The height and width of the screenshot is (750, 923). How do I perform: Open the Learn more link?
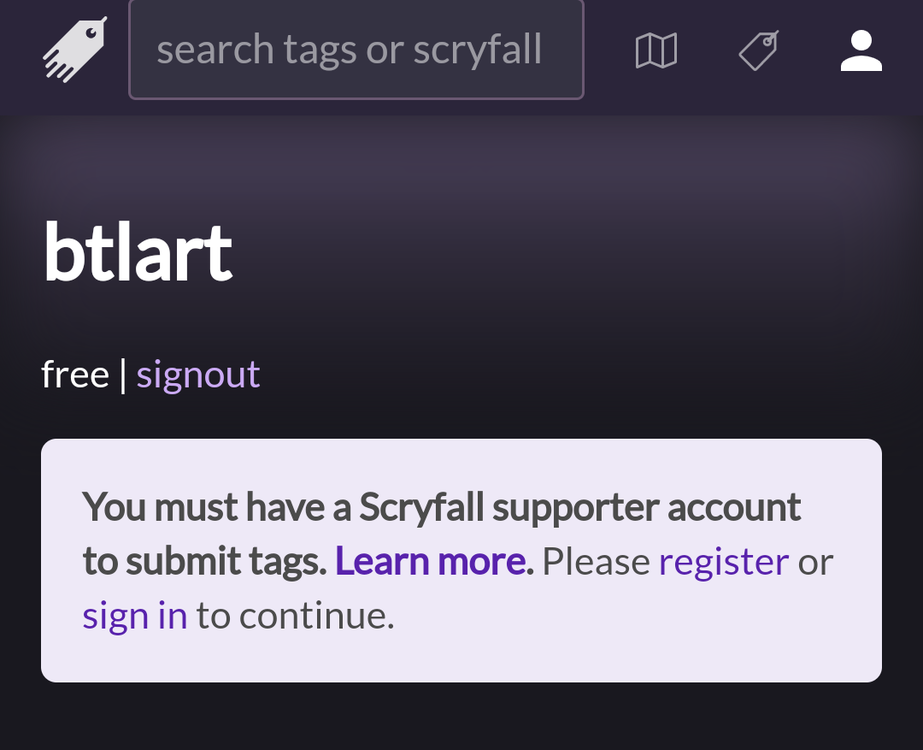430,561
